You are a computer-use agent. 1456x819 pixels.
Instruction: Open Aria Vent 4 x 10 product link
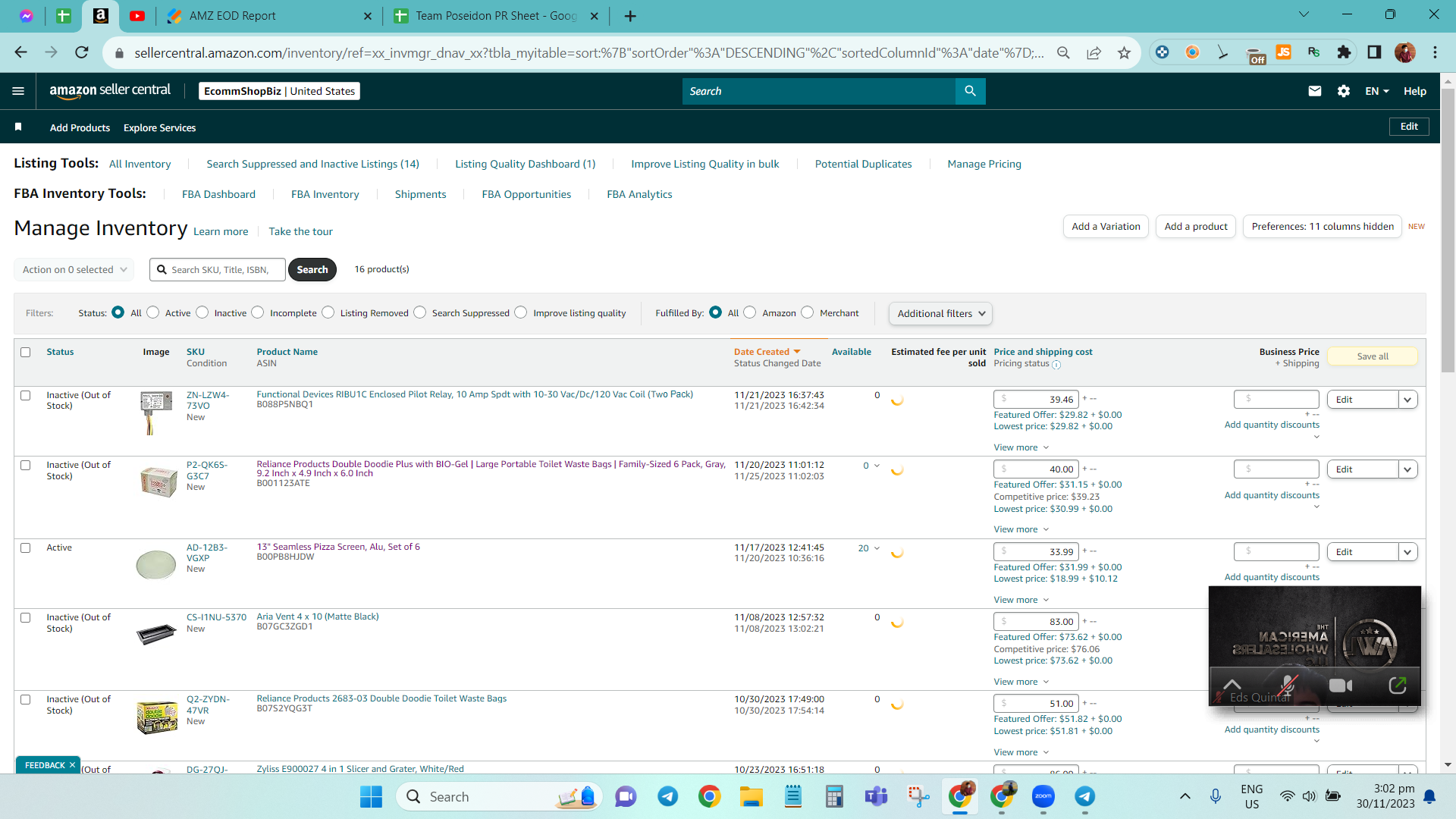coord(318,617)
